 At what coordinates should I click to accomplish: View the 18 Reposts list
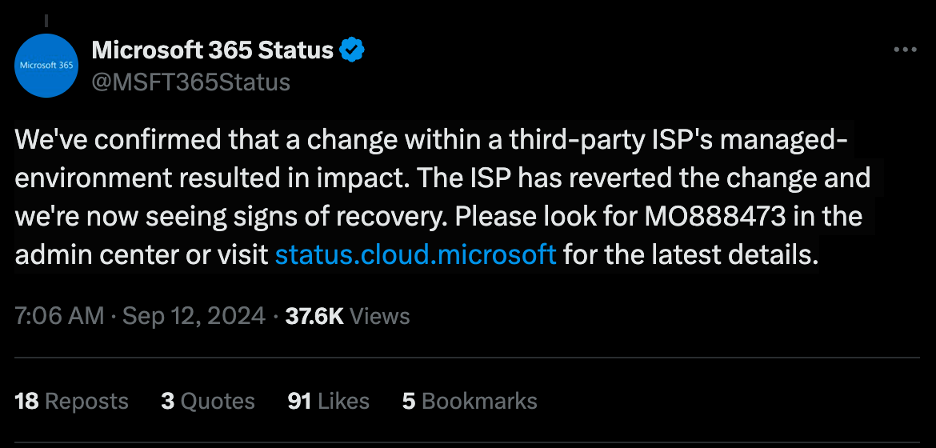pyautogui.click(x=72, y=401)
